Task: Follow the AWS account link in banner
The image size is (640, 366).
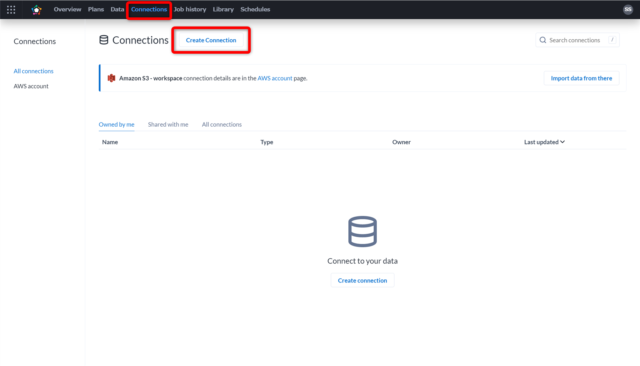Action: tap(275, 78)
